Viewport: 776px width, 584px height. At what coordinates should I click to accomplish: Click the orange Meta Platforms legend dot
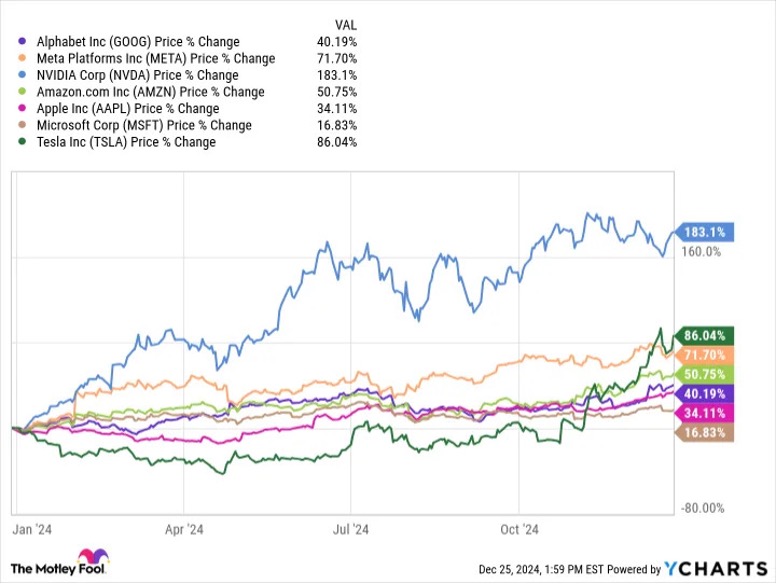[22, 58]
